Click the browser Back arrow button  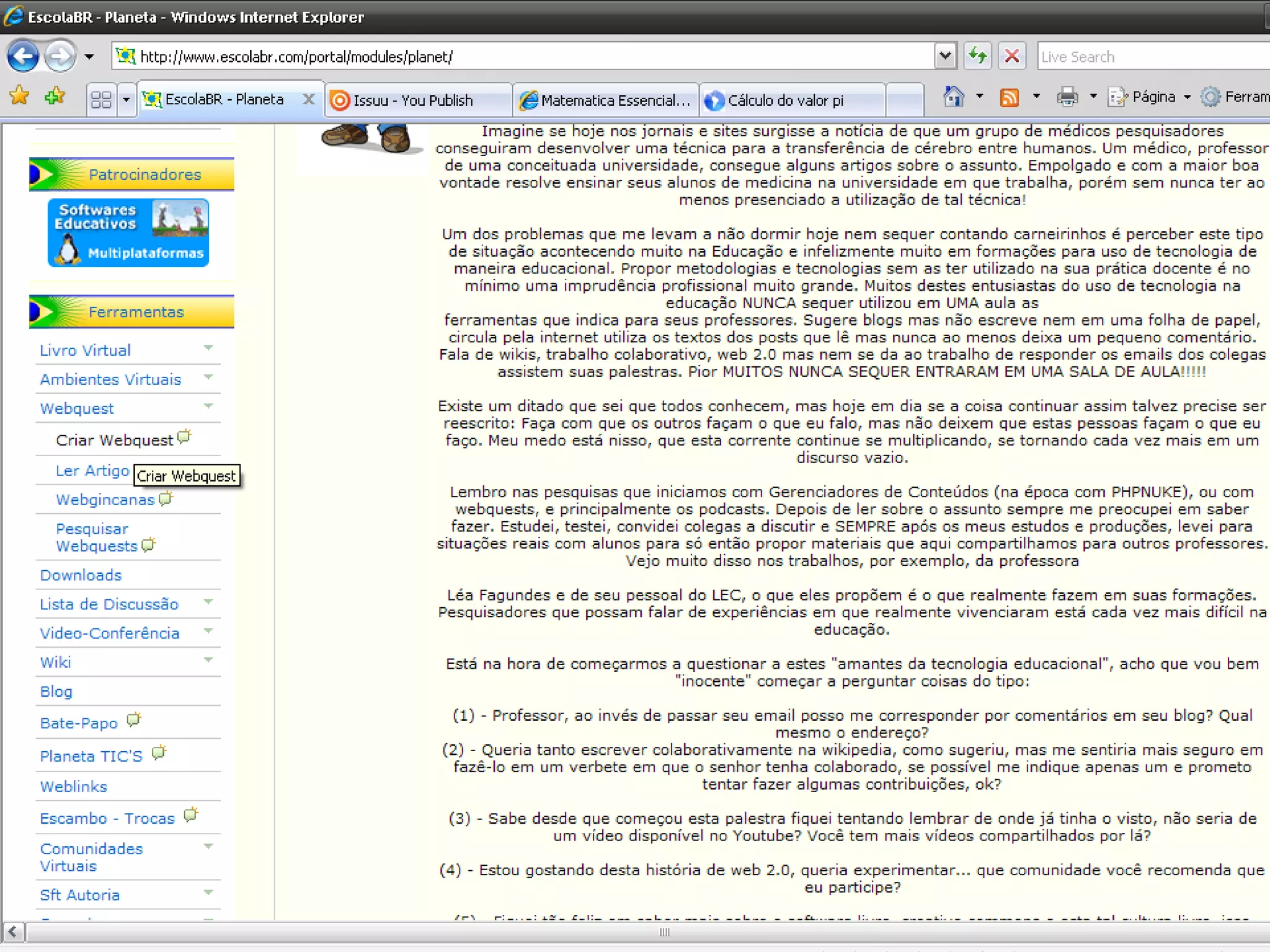tap(23, 56)
